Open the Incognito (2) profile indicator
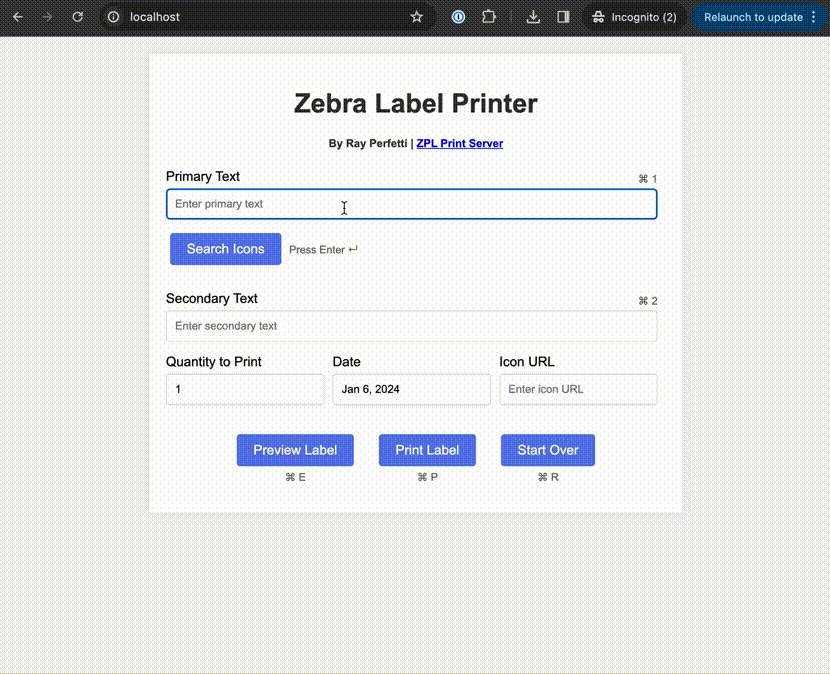 [x=634, y=17]
